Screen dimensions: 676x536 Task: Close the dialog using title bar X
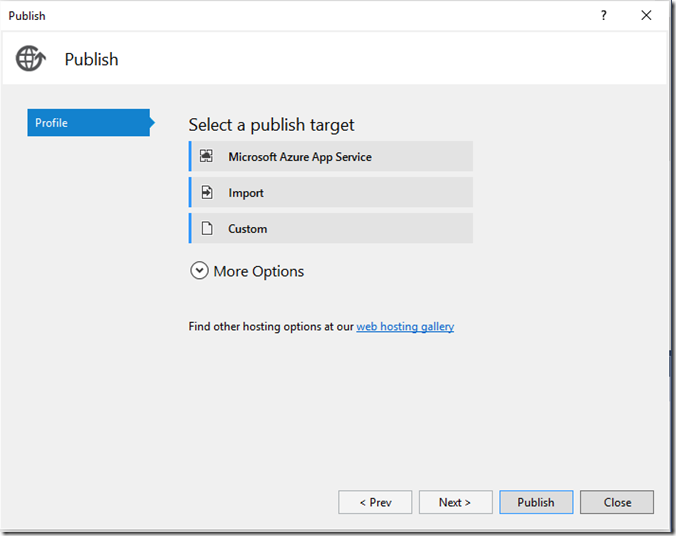647,16
